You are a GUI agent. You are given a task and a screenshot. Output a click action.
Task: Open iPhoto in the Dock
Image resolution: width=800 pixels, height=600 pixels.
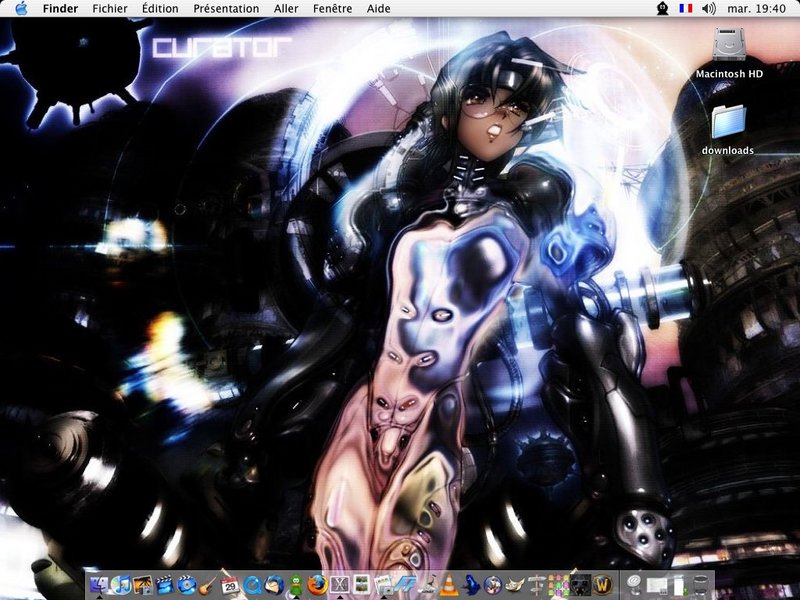[x=143, y=585]
